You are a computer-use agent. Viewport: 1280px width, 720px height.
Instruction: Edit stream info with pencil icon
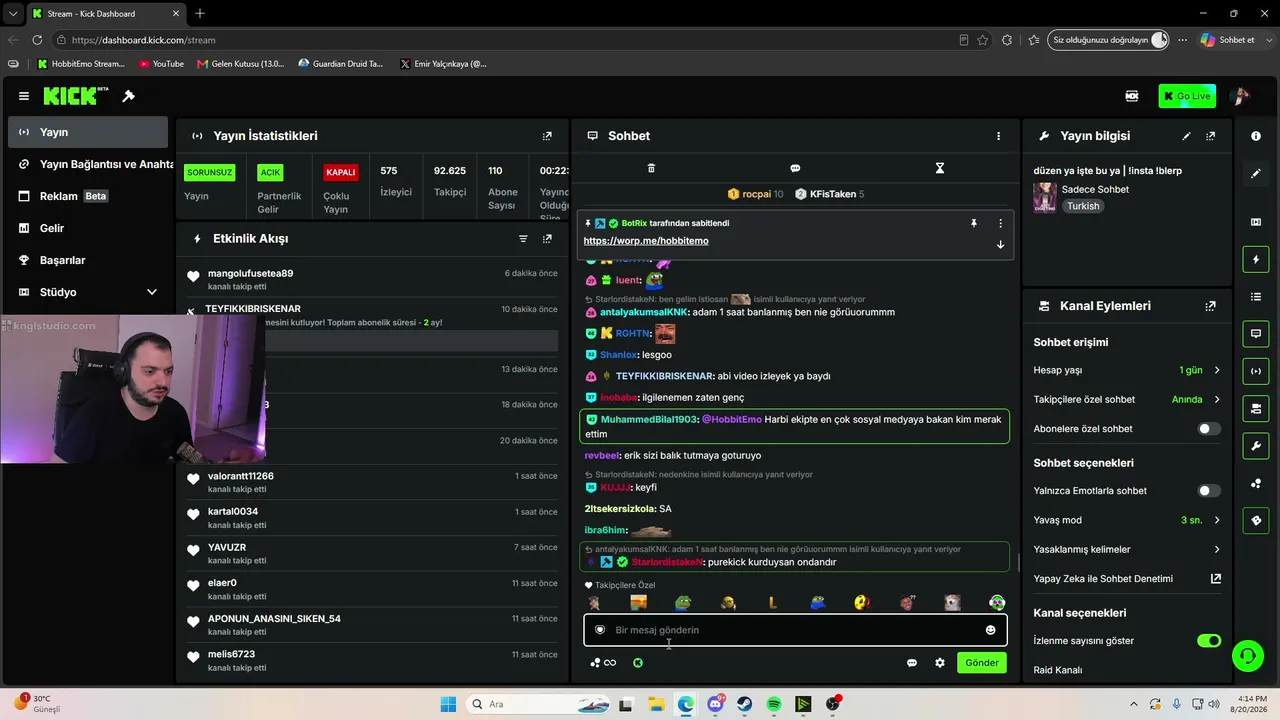[x=1187, y=136]
